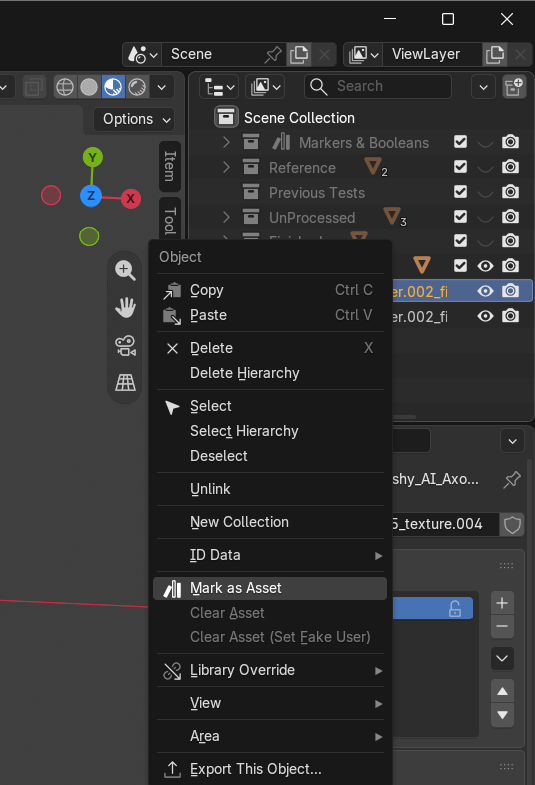Click the Scene Collection icon
The width and height of the screenshot is (535, 785).
click(226, 118)
